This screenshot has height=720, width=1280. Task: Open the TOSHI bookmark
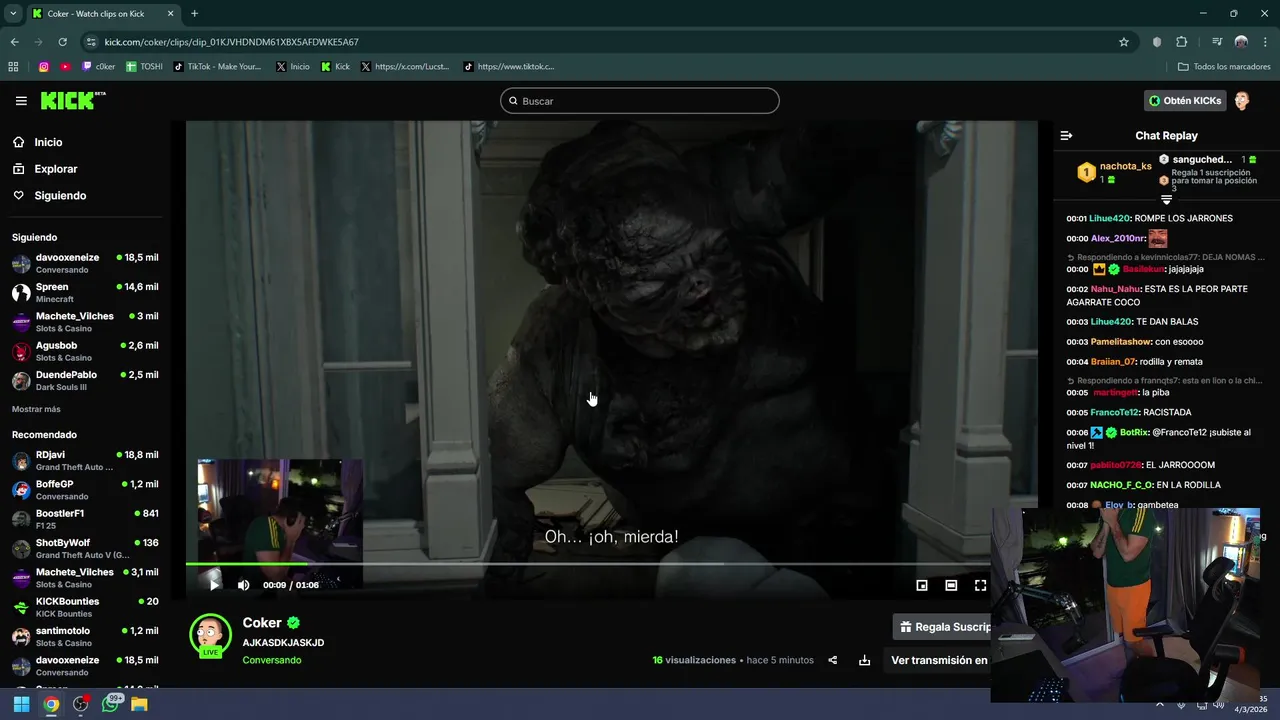pos(144,67)
